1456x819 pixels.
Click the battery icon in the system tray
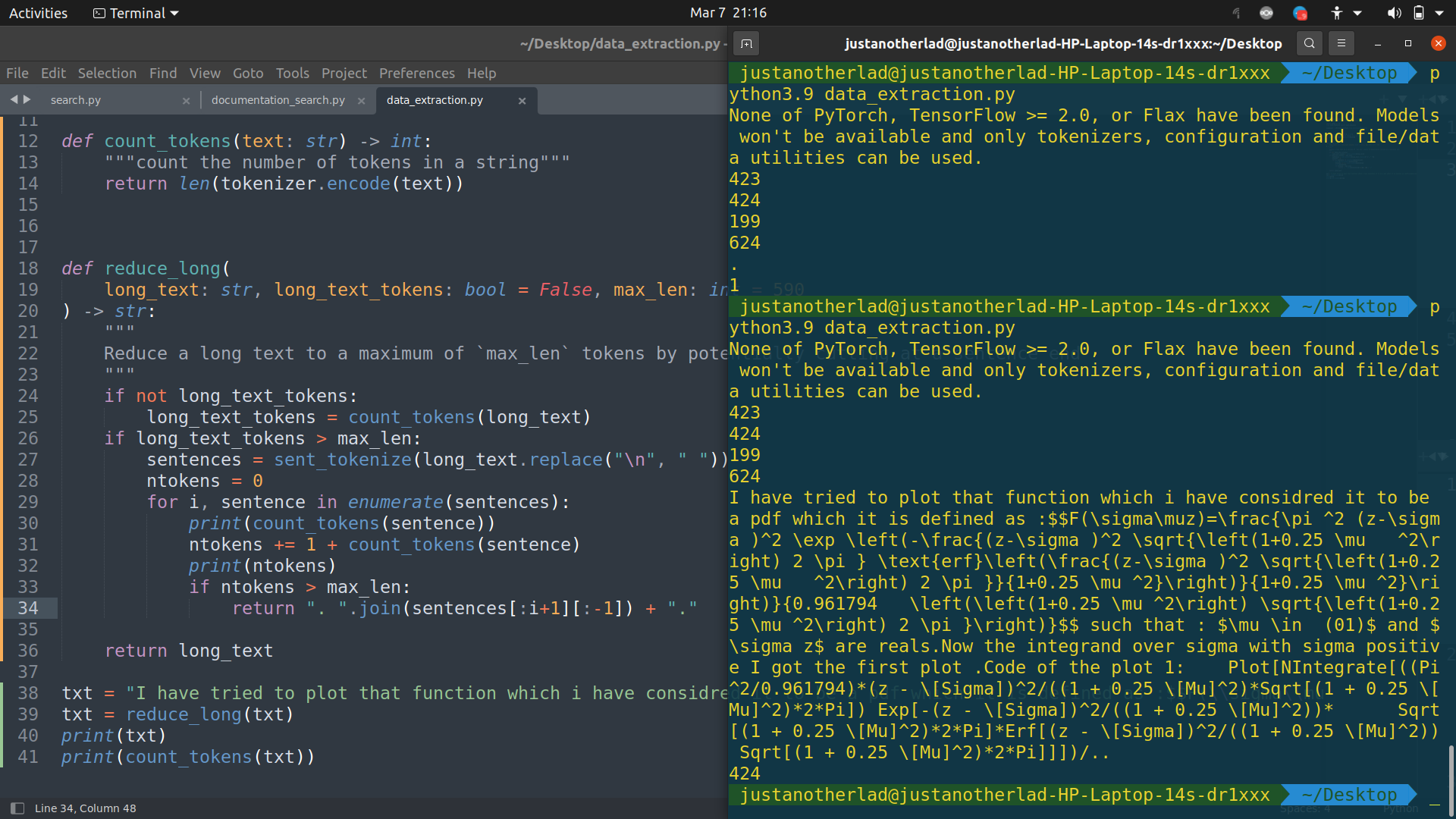click(1419, 12)
